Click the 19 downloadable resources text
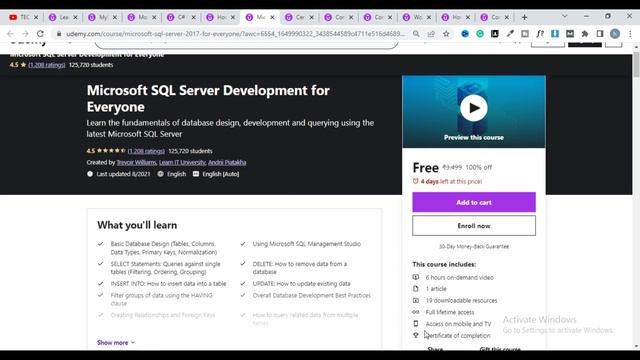The image size is (640, 360). (461, 300)
